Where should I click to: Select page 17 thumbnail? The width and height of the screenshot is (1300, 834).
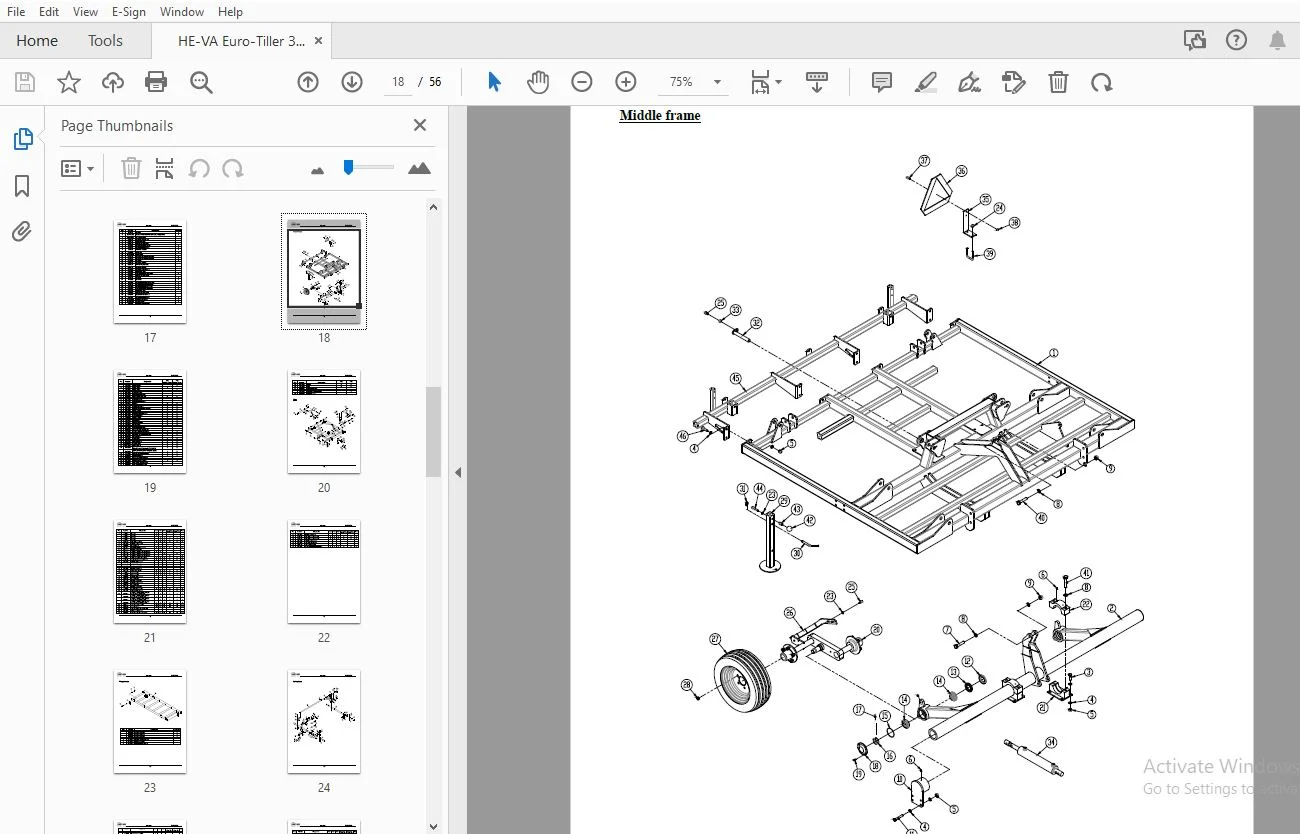point(150,272)
